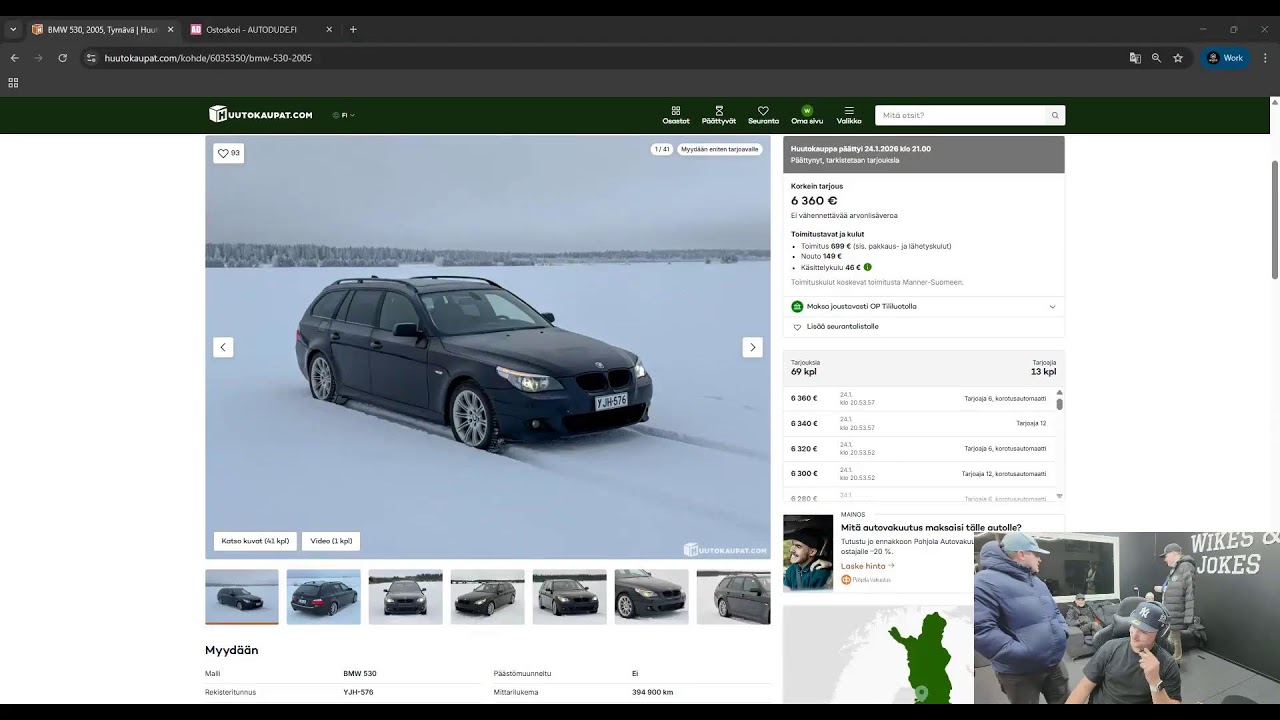The image size is (1280, 720).
Task: Switch to Ostoskori - AUTODUDE.FI tab
Action: point(262,30)
